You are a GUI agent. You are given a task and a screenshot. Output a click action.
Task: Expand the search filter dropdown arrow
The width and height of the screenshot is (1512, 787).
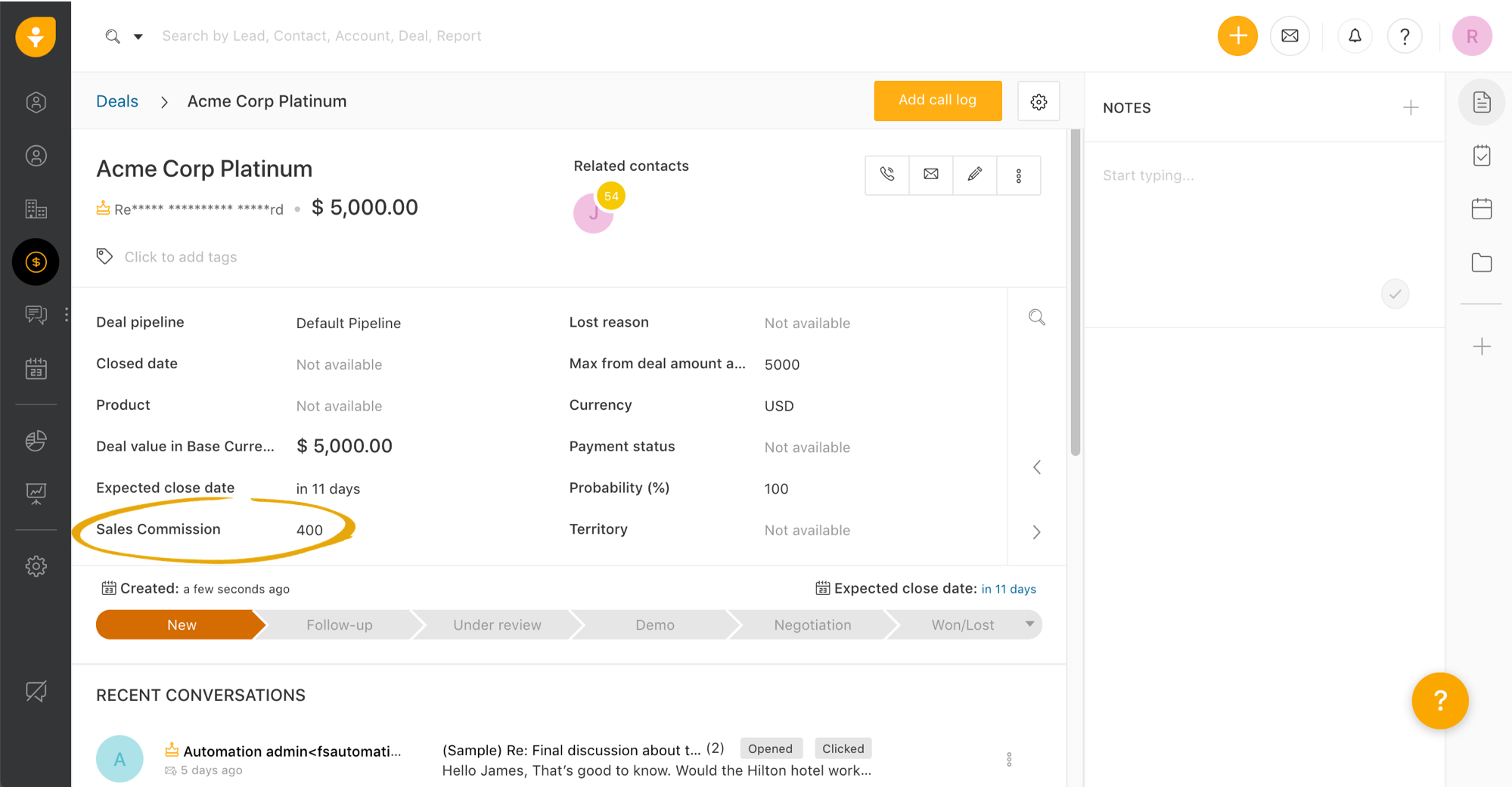(x=138, y=36)
